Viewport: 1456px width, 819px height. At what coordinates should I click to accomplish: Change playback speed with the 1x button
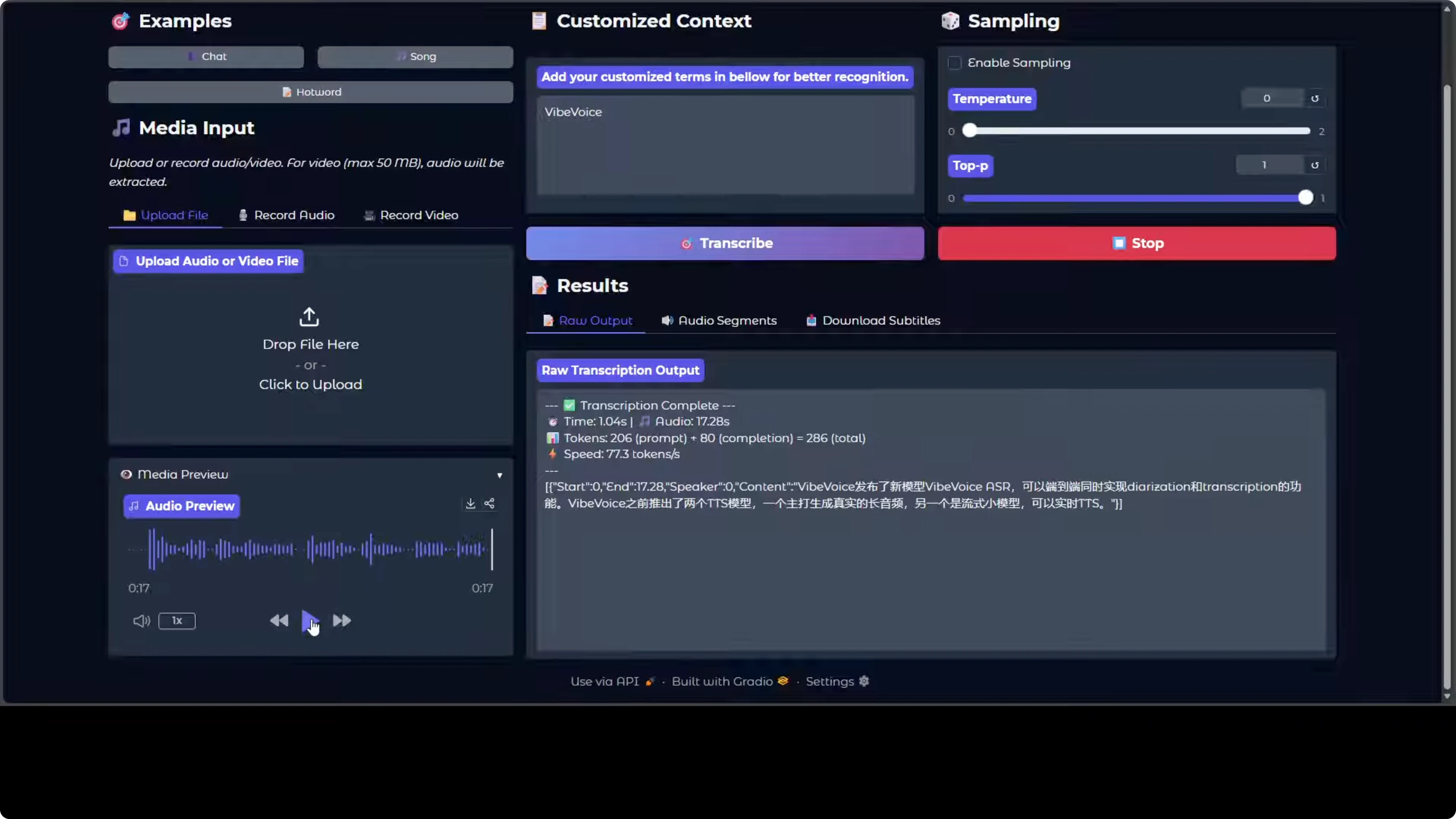click(177, 621)
